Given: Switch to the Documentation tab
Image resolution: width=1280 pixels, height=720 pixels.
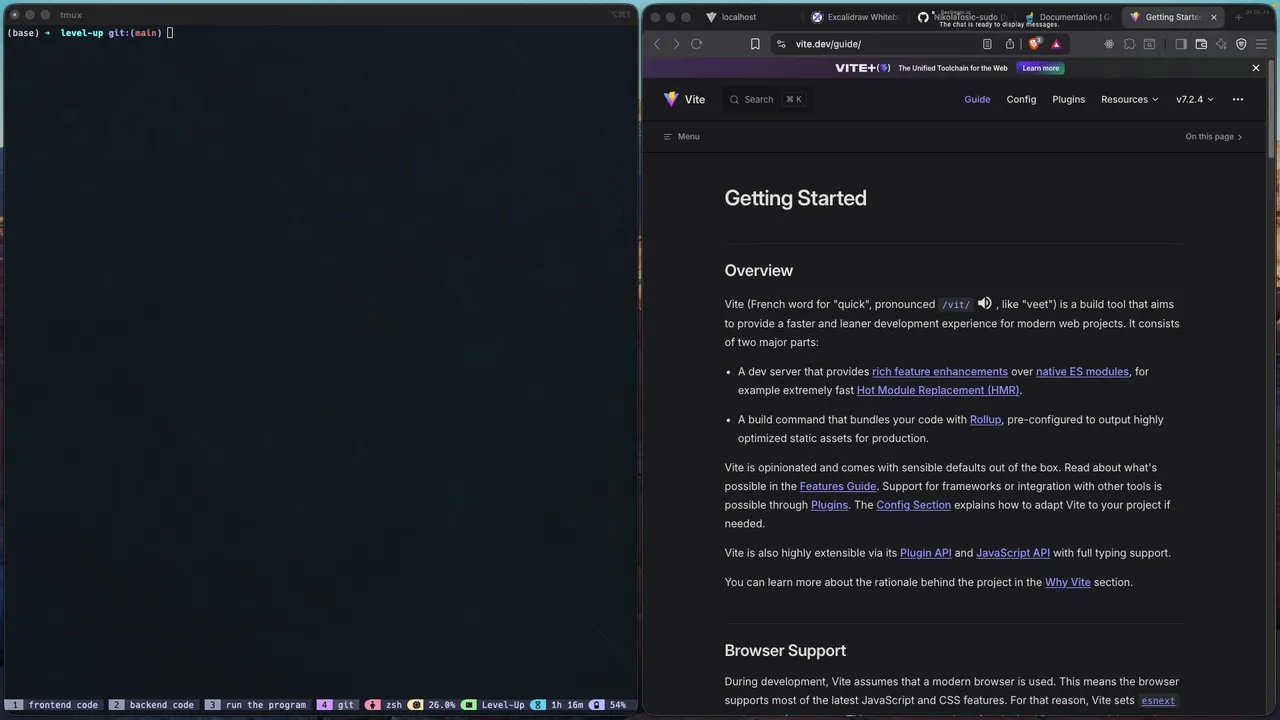Looking at the screenshot, I should point(1068,17).
